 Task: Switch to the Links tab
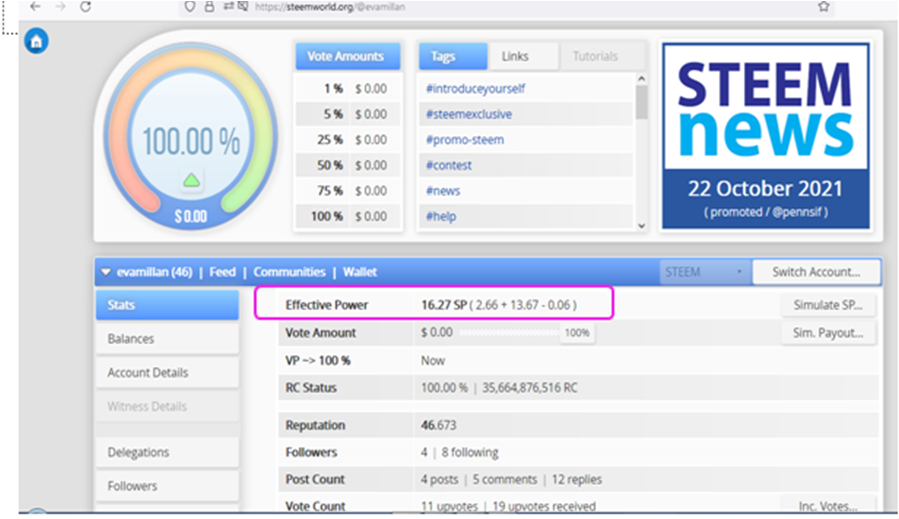(523, 56)
